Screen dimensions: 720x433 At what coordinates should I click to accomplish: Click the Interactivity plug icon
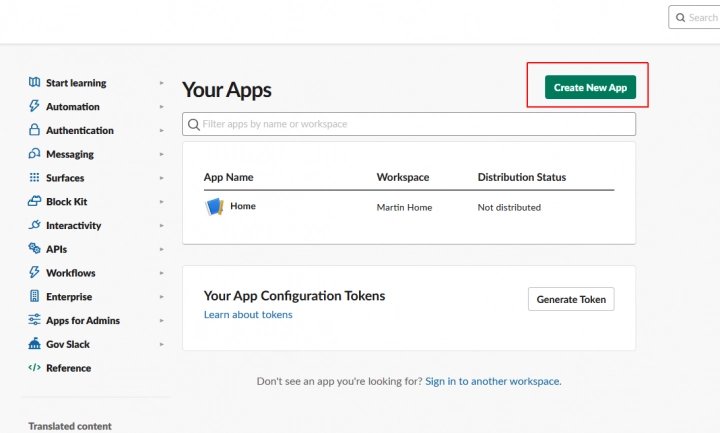[34, 225]
